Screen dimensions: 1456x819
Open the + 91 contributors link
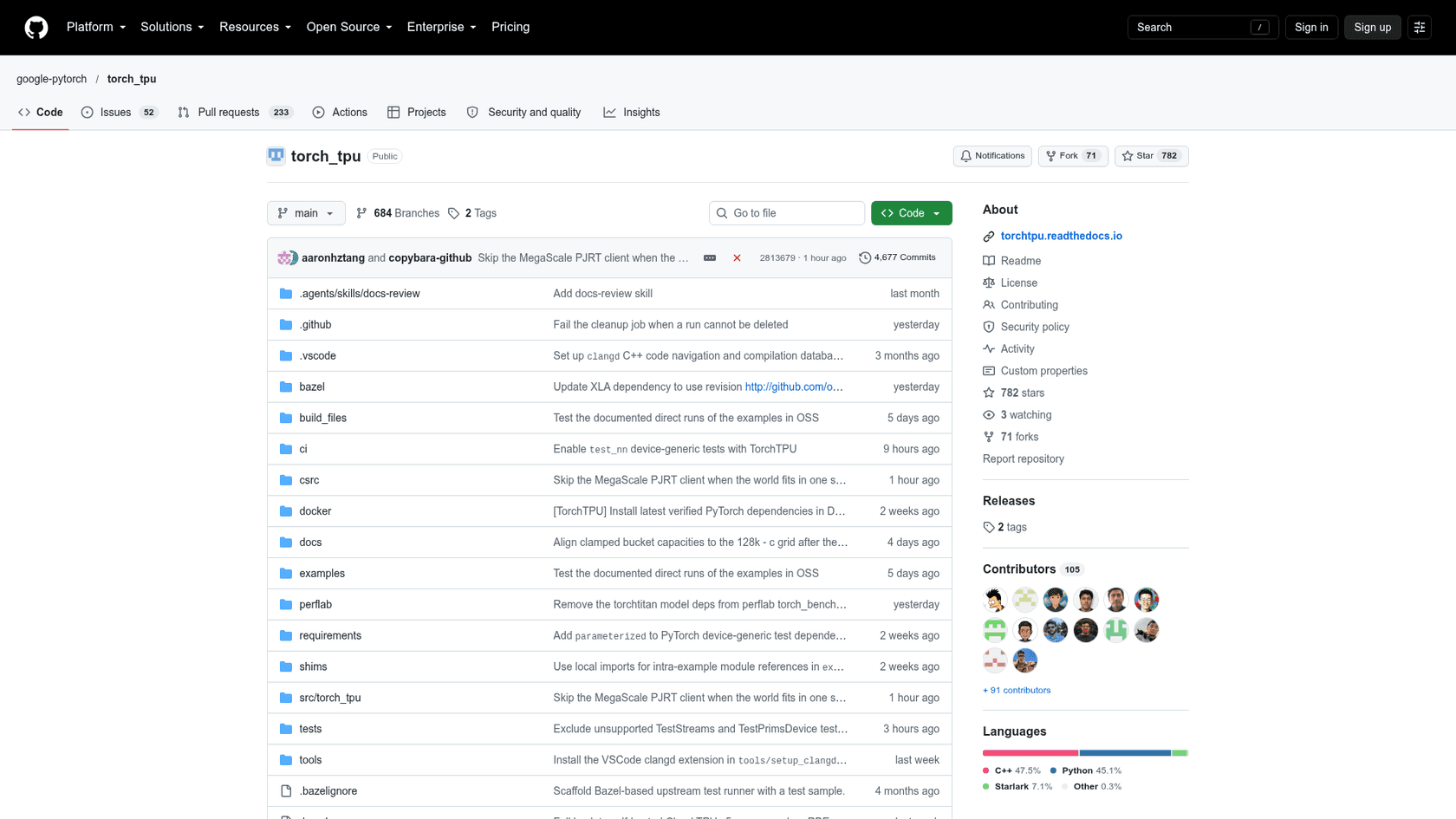[1017, 691]
